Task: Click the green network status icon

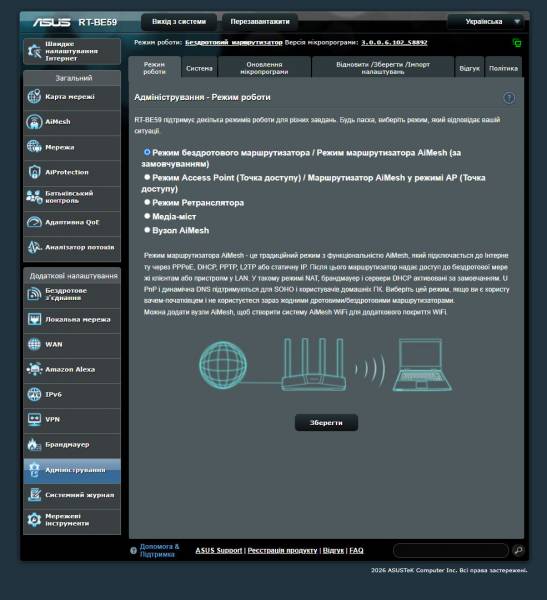Action: tap(517, 43)
